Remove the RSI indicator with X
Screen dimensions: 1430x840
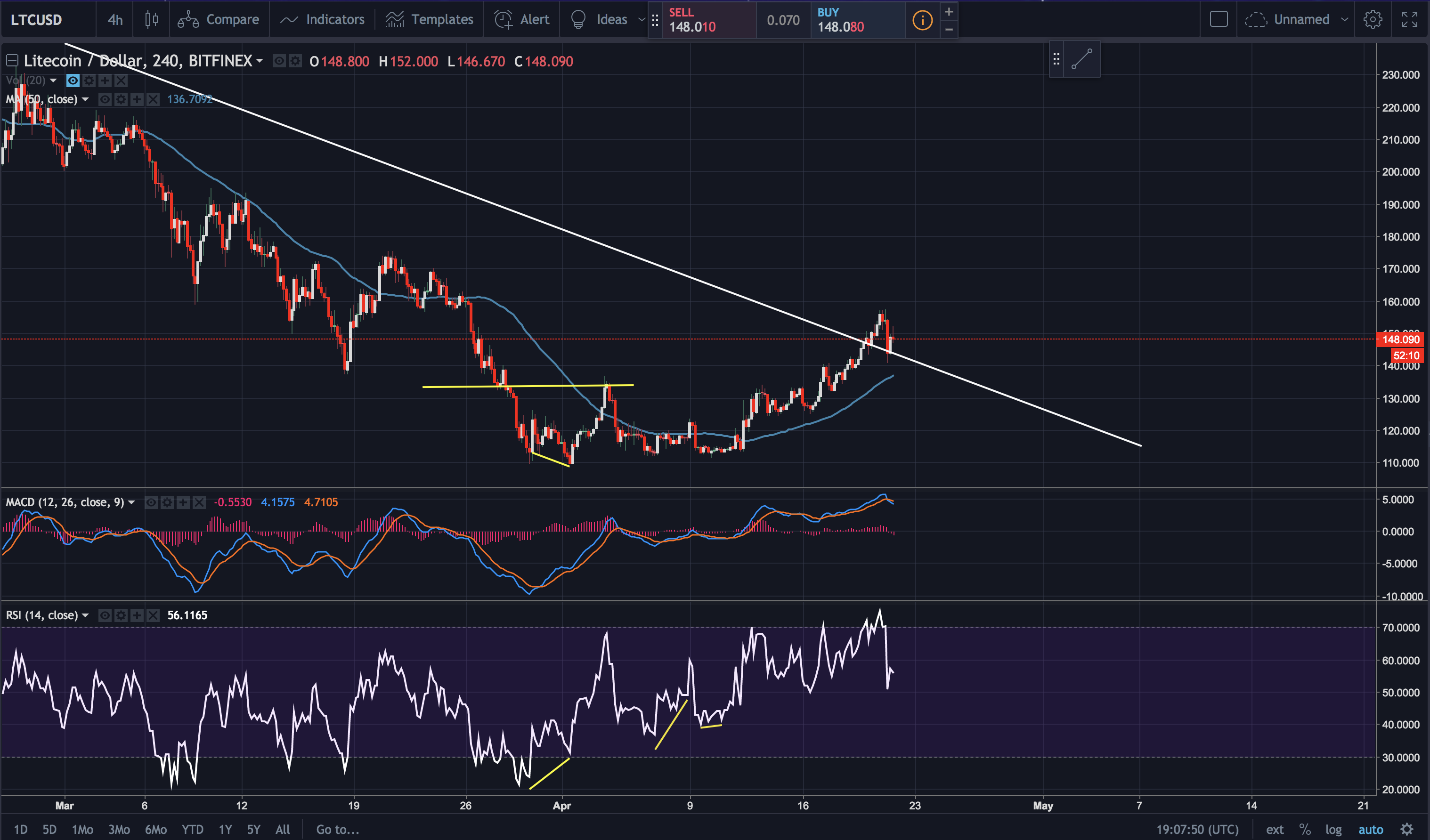(x=153, y=615)
